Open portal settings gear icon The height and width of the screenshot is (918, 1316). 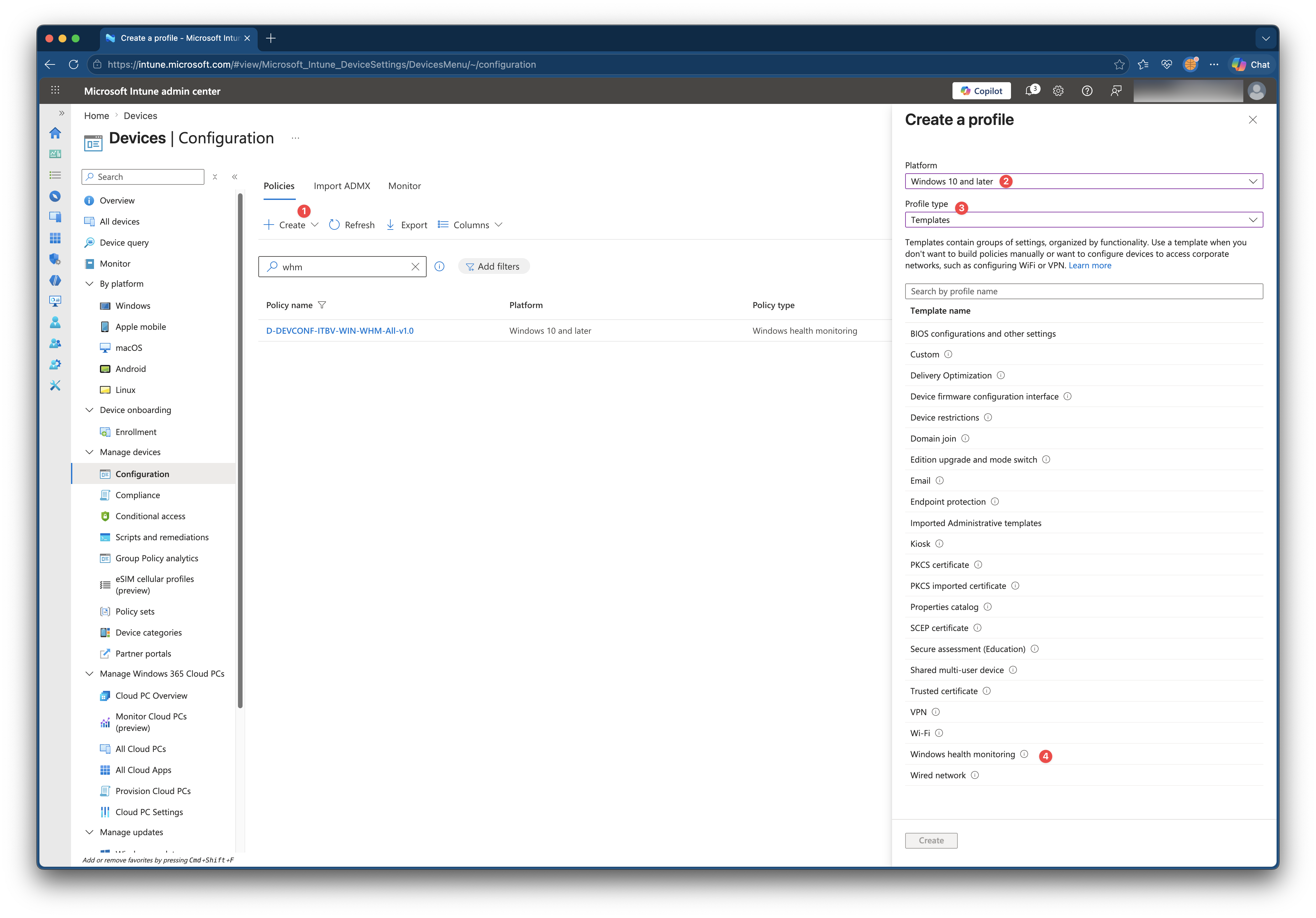tap(1058, 91)
